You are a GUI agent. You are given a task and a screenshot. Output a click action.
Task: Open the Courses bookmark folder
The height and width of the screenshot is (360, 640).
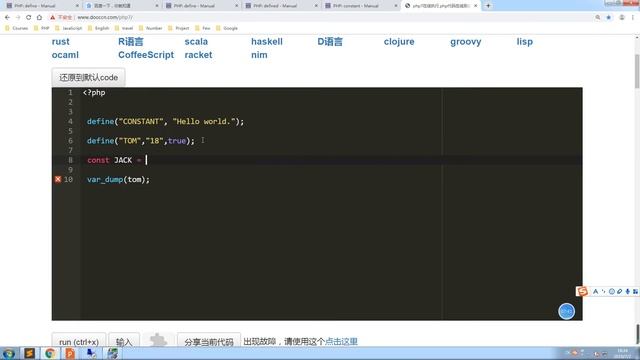coord(16,28)
